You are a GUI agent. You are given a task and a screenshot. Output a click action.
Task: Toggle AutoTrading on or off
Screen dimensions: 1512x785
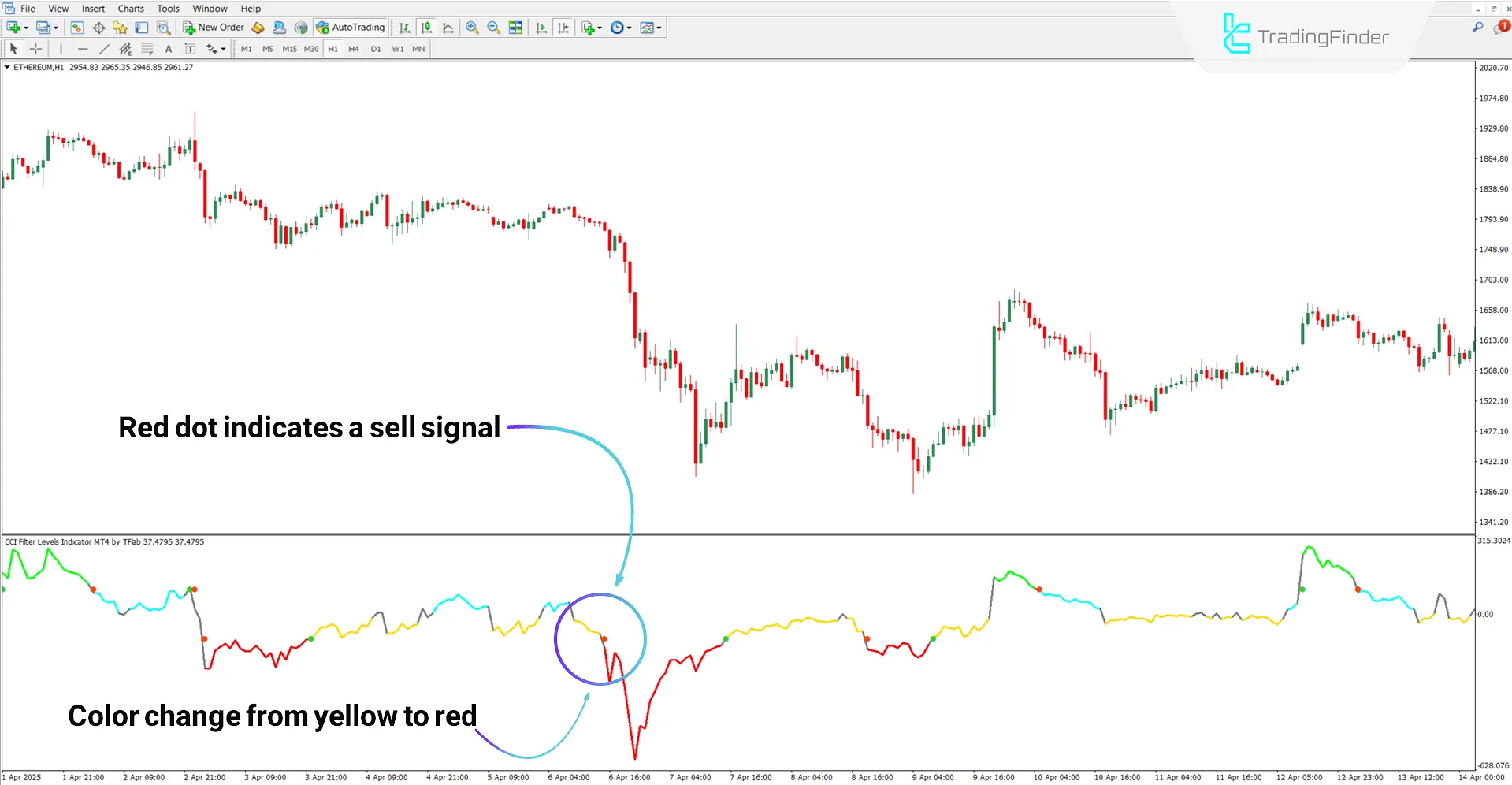click(x=350, y=27)
